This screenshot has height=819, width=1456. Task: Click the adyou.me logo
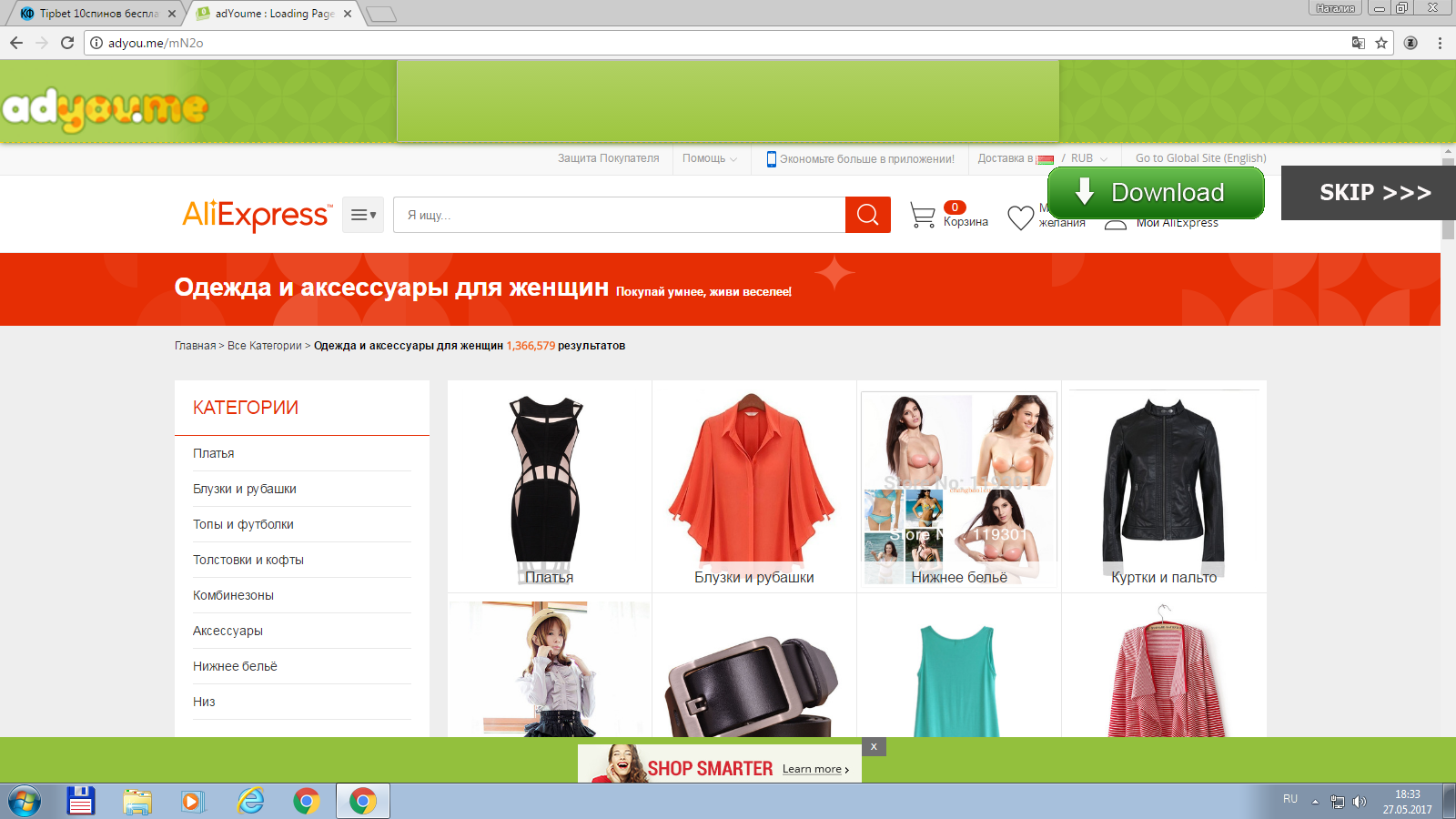tap(105, 108)
